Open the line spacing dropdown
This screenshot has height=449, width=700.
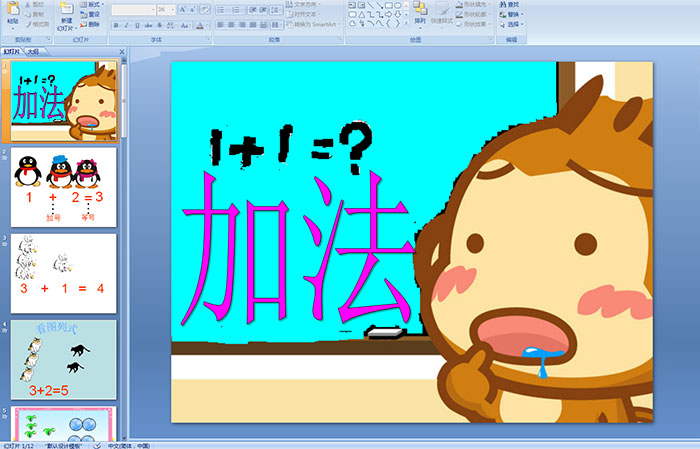(x=276, y=10)
